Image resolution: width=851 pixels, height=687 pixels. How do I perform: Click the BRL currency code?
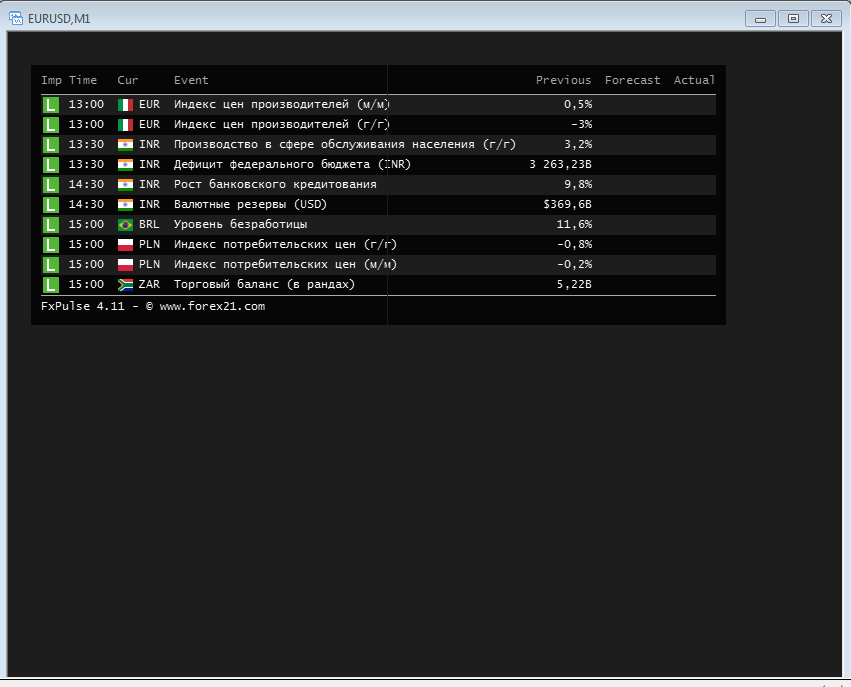point(149,224)
